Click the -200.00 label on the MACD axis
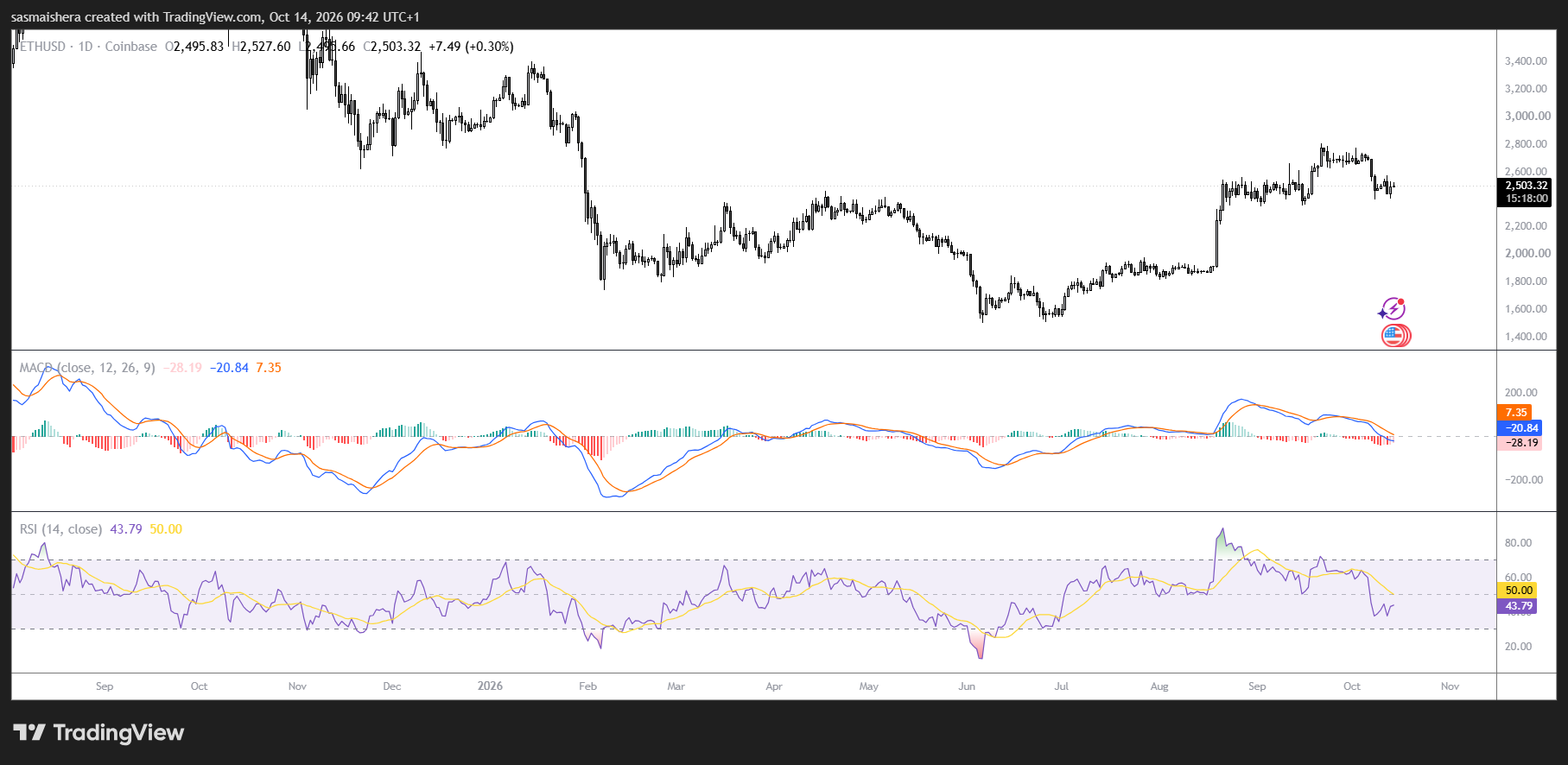The width and height of the screenshot is (1568, 765). tap(1523, 480)
